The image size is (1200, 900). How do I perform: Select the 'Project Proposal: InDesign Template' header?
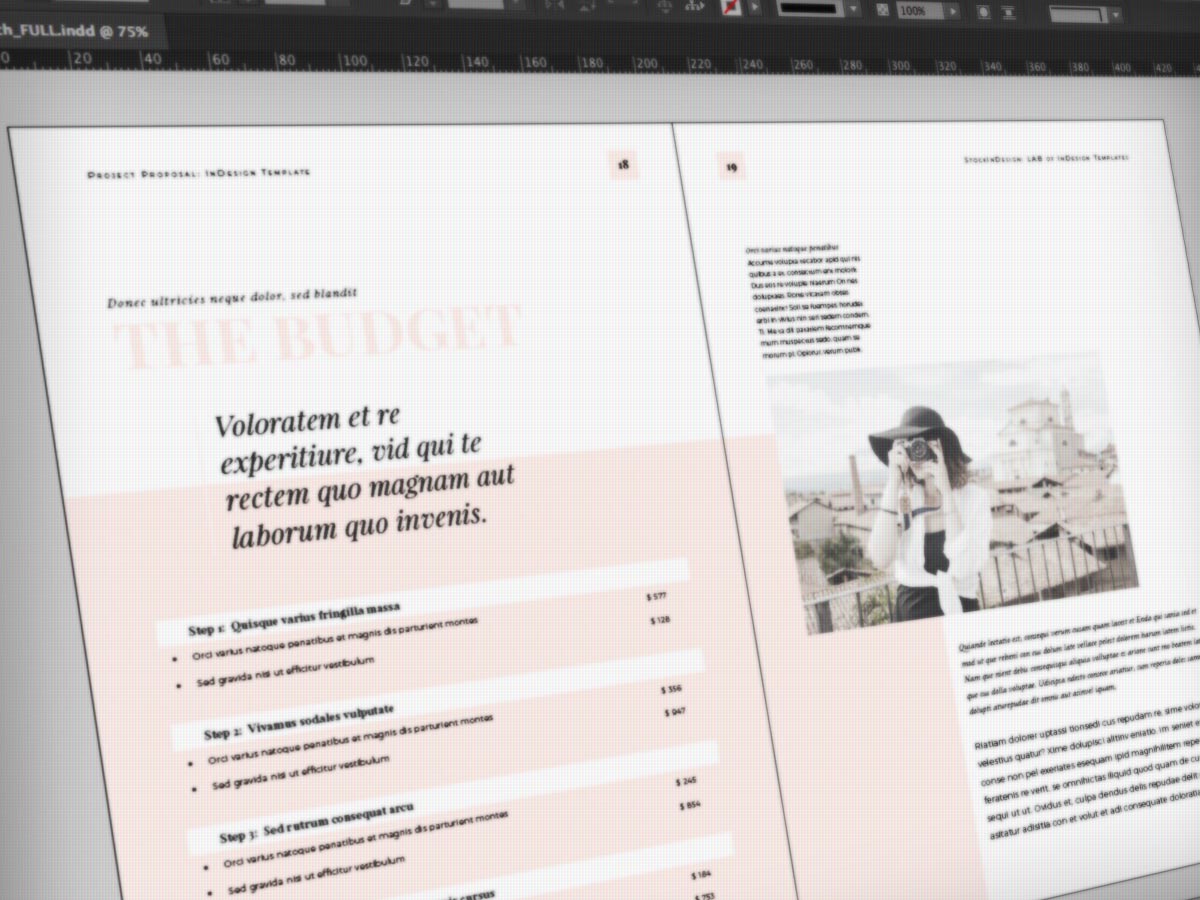click(199, 173)
